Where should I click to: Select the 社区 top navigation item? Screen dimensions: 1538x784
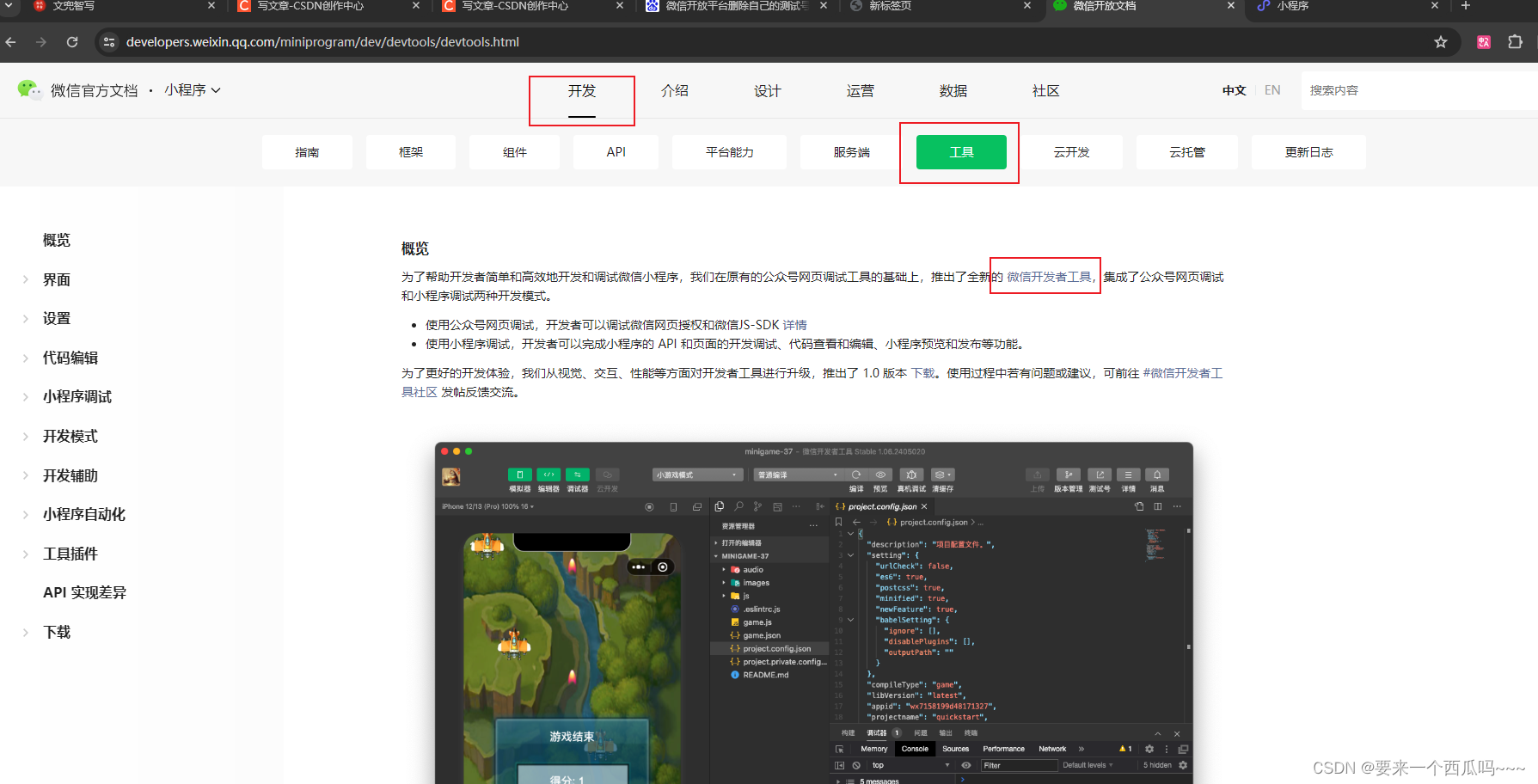(x=1046, y=91)
